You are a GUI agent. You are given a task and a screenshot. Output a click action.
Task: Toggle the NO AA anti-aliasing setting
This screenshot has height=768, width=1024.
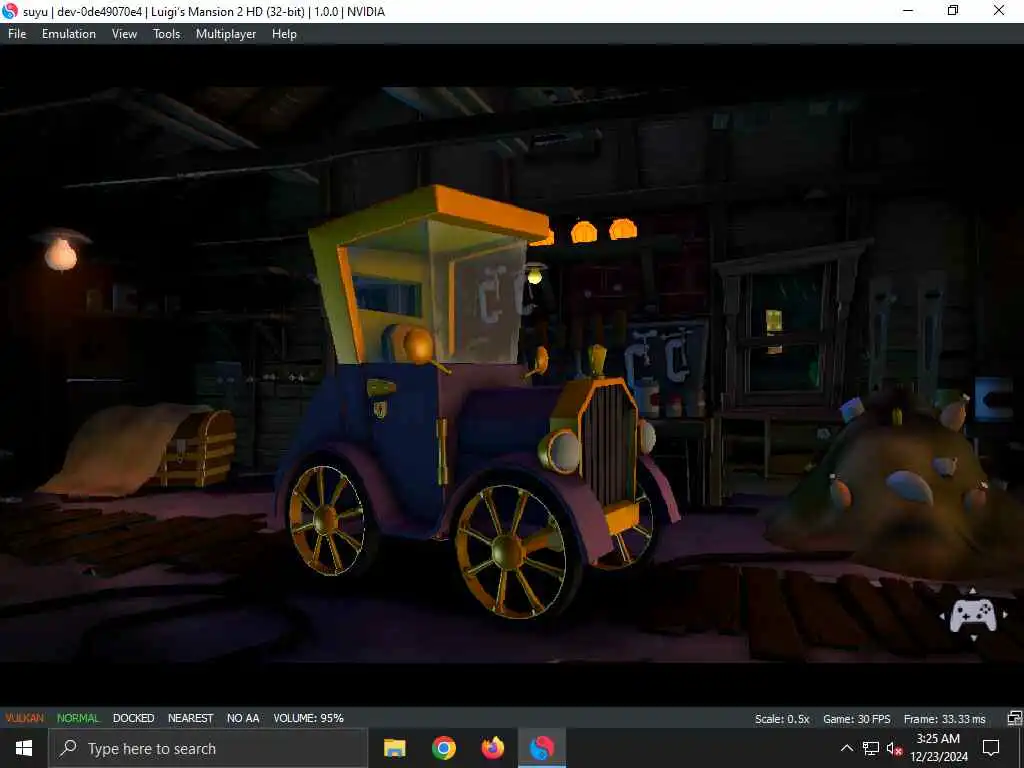243,718
